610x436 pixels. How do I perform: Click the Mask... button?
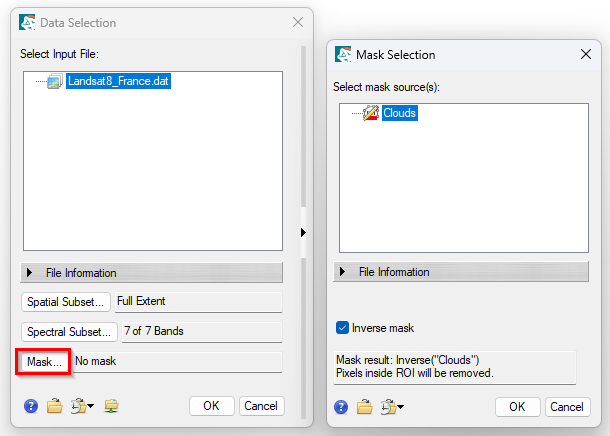pos(45,362)
